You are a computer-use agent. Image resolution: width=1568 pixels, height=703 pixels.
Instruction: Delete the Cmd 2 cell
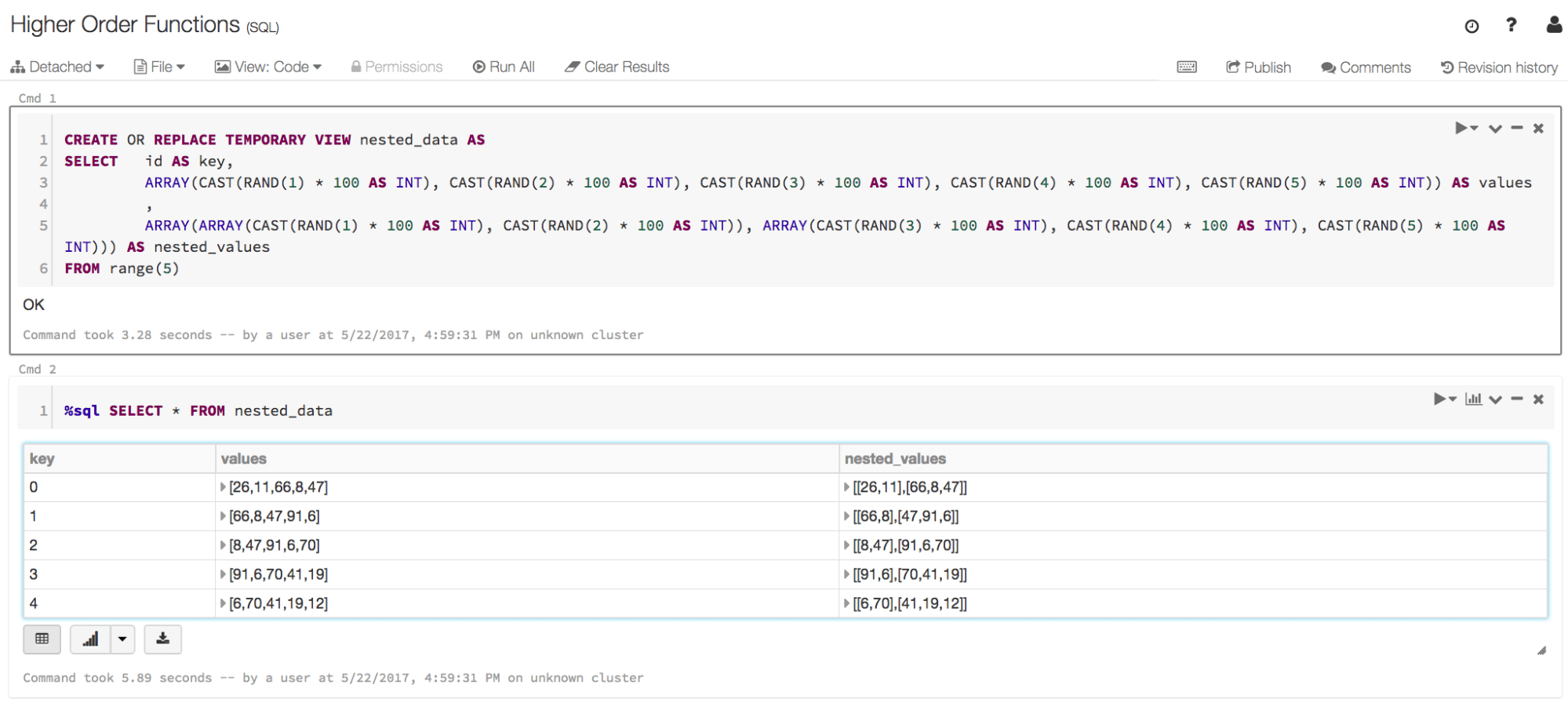coord(1538,399)
